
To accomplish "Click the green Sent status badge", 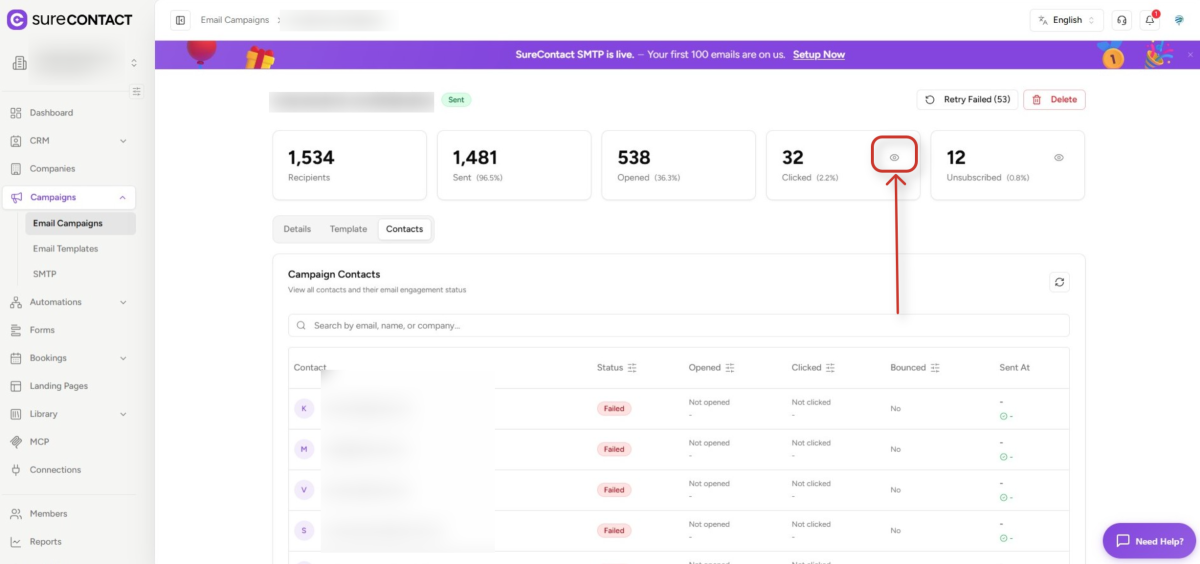I will click(456, 100).
